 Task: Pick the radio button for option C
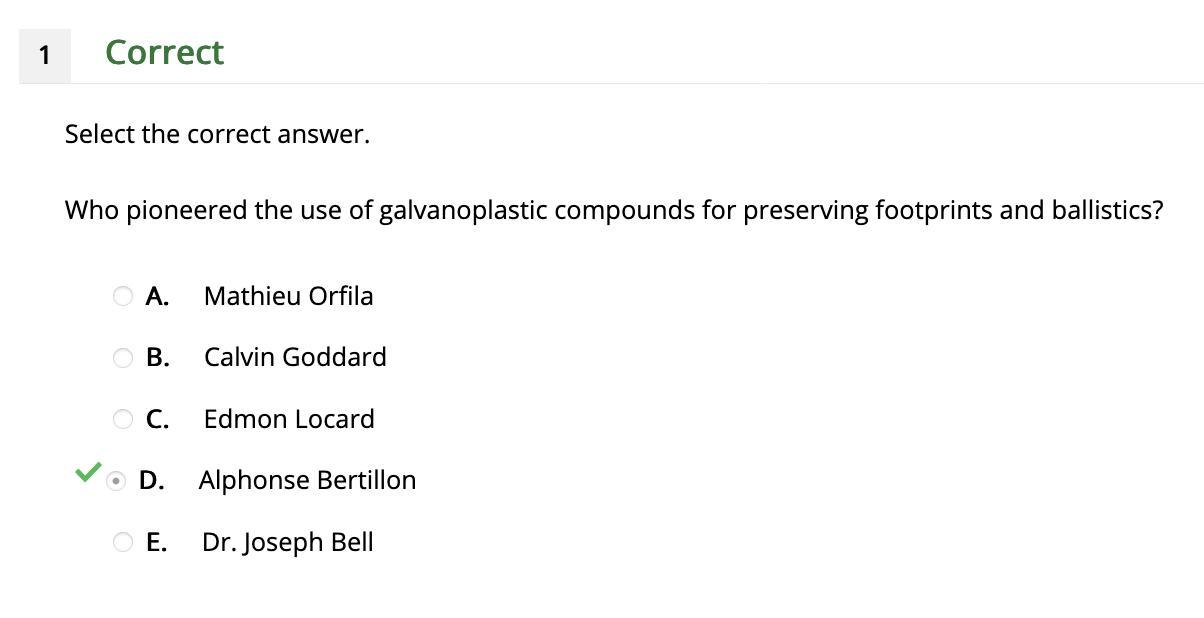tap(123, 419)
